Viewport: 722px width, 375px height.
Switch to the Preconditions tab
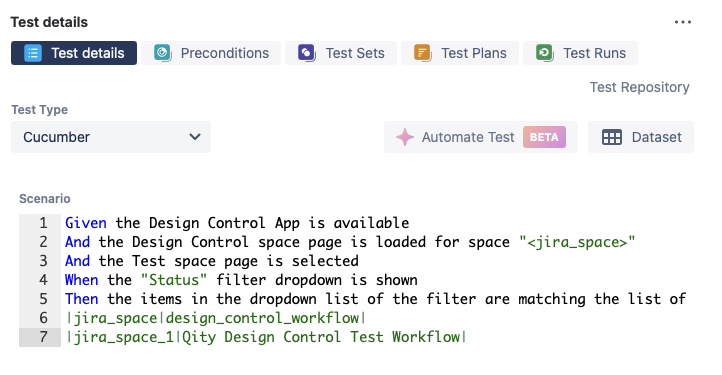pos(211,53)
